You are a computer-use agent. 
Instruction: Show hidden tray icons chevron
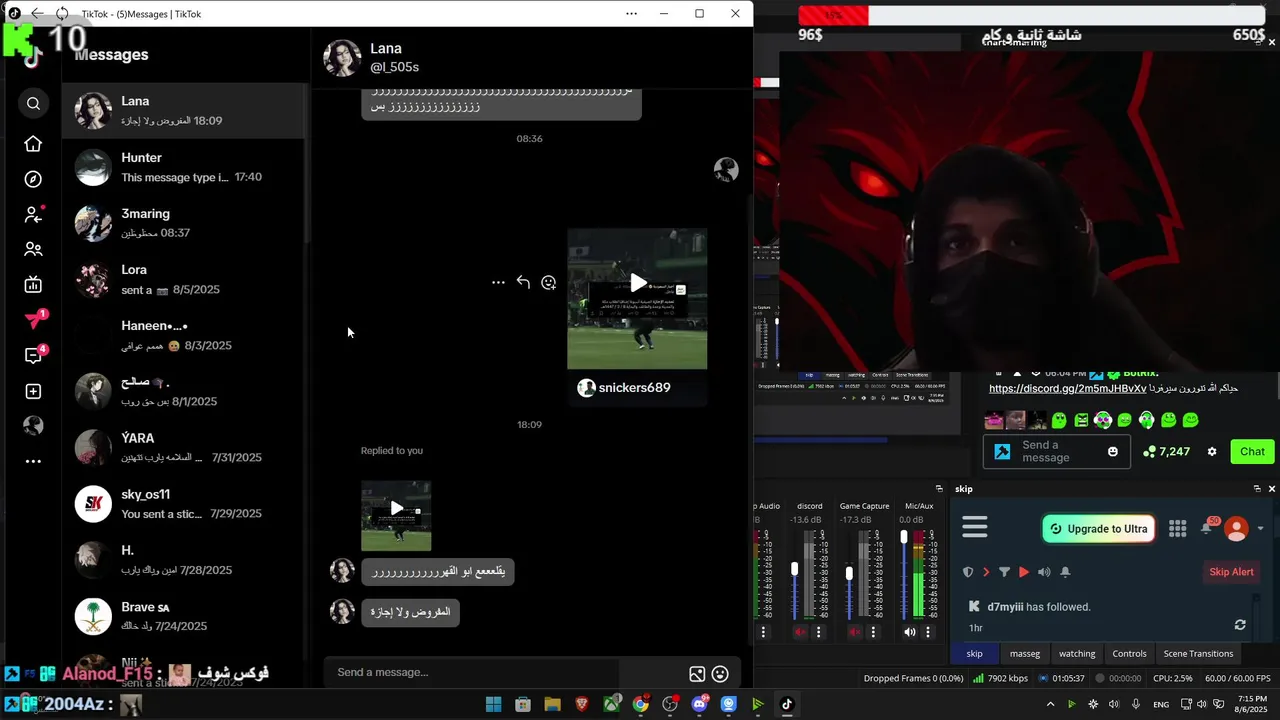click(x=1050, y=704)
